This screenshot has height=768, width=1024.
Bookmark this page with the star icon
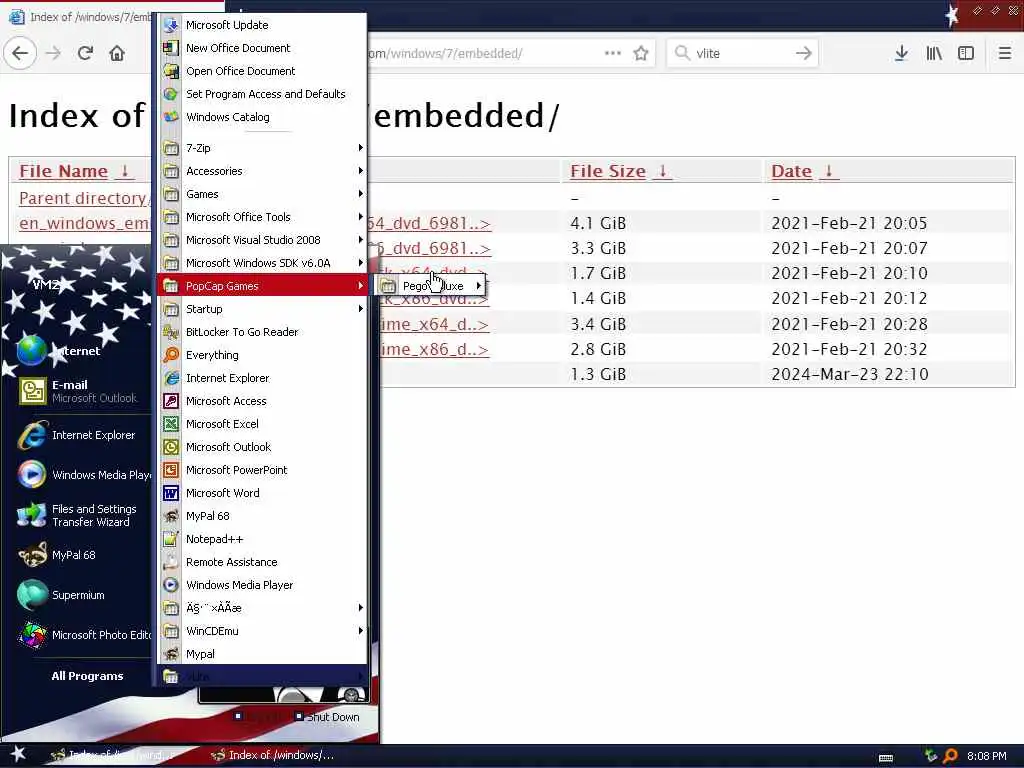(x=641, y=53)
